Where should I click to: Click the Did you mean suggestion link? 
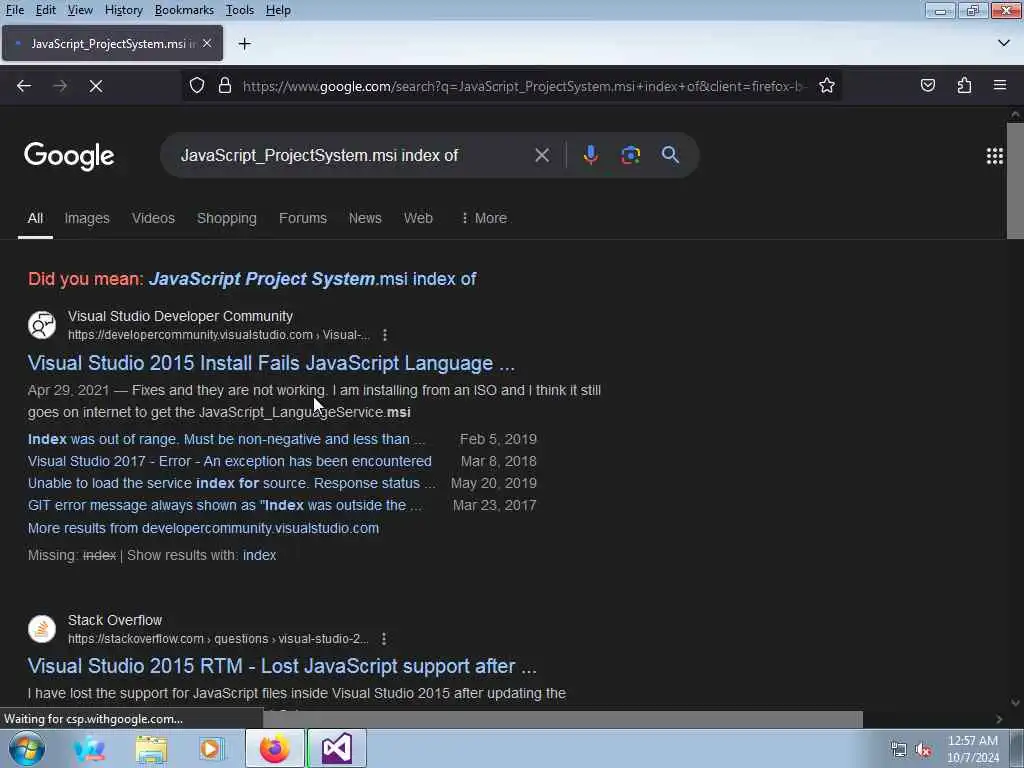pyautogui.click(x=312, y=279)
